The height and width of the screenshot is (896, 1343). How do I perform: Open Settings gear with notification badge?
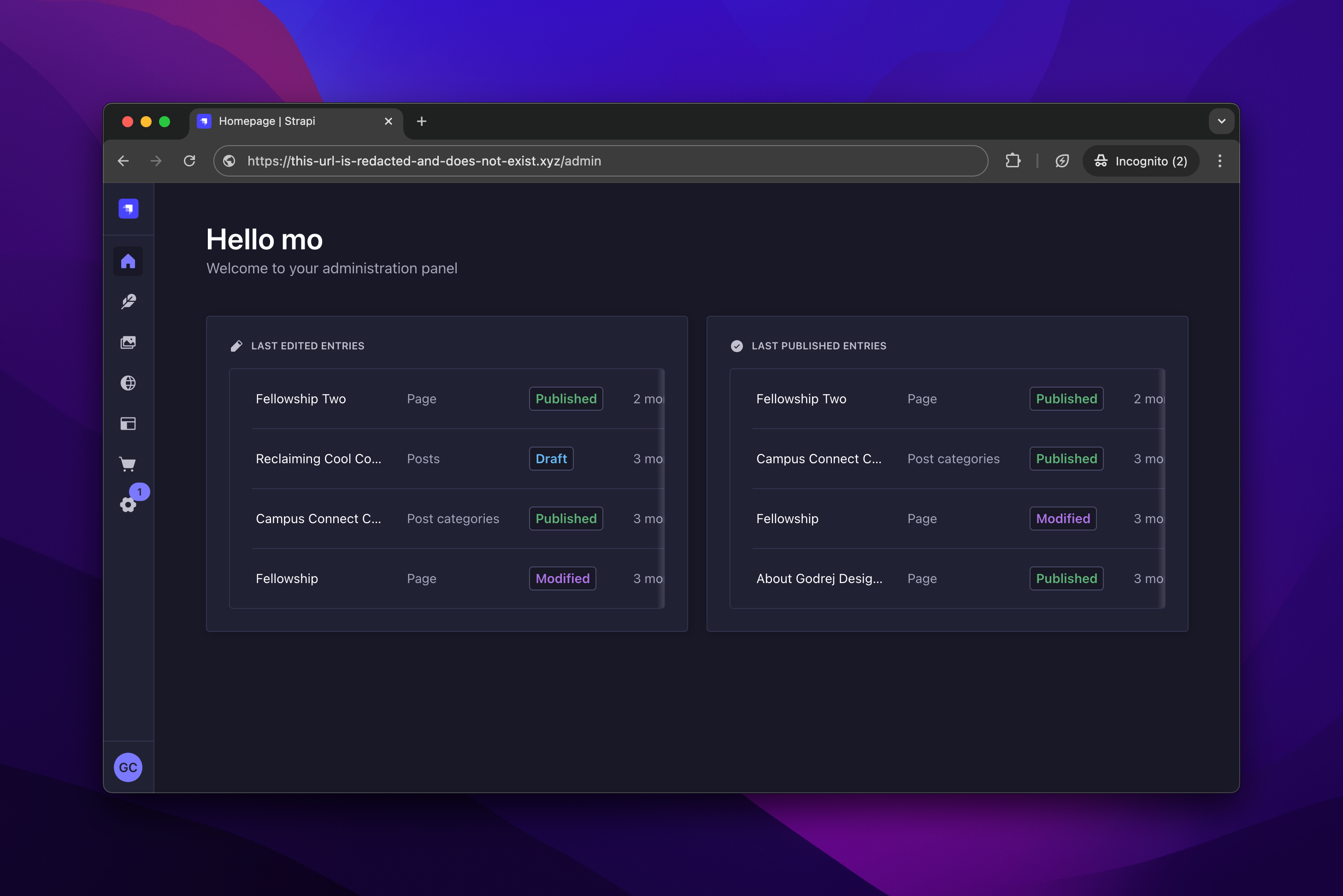pos(128,505)
